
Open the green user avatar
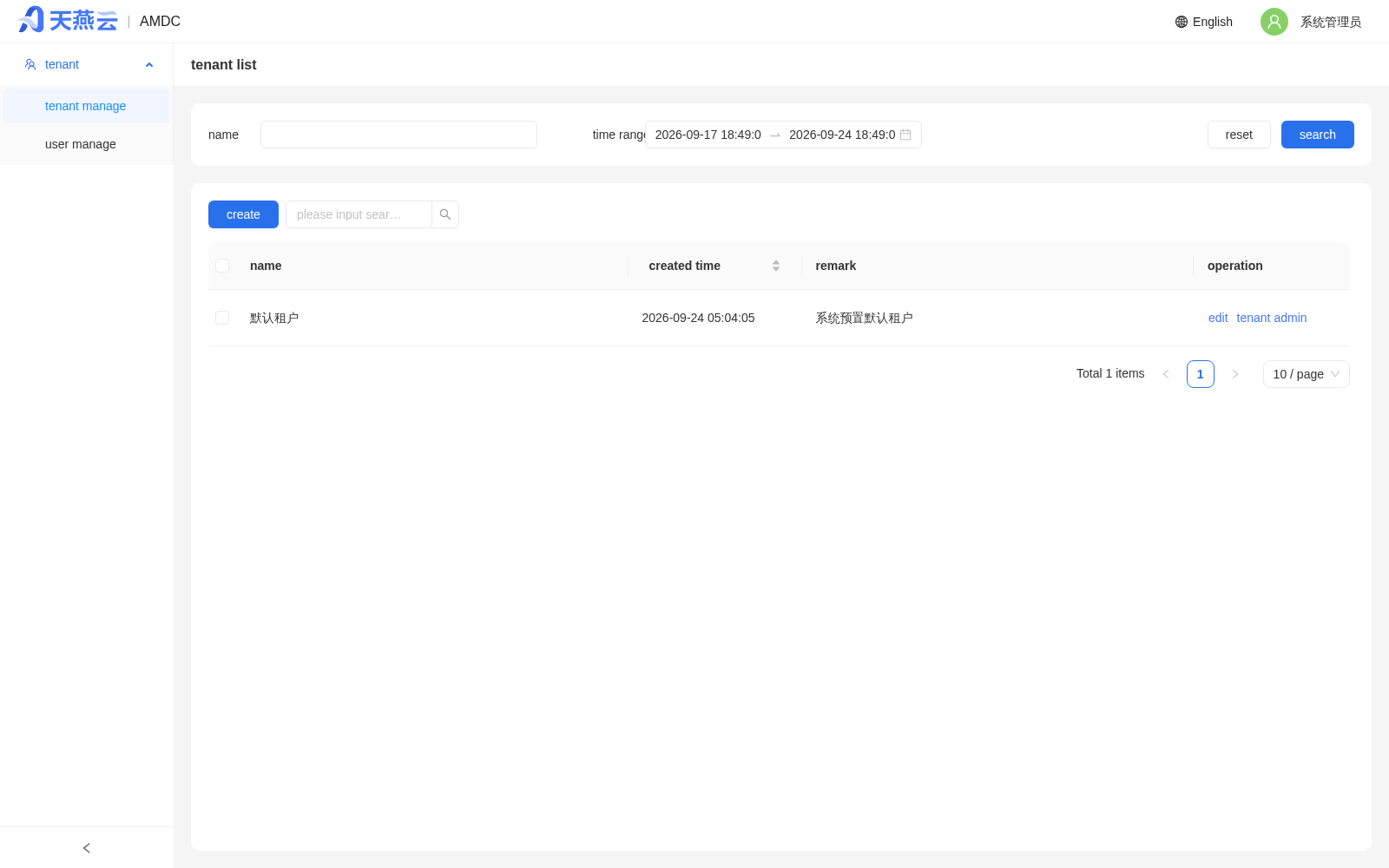[x=1274, y=22]
